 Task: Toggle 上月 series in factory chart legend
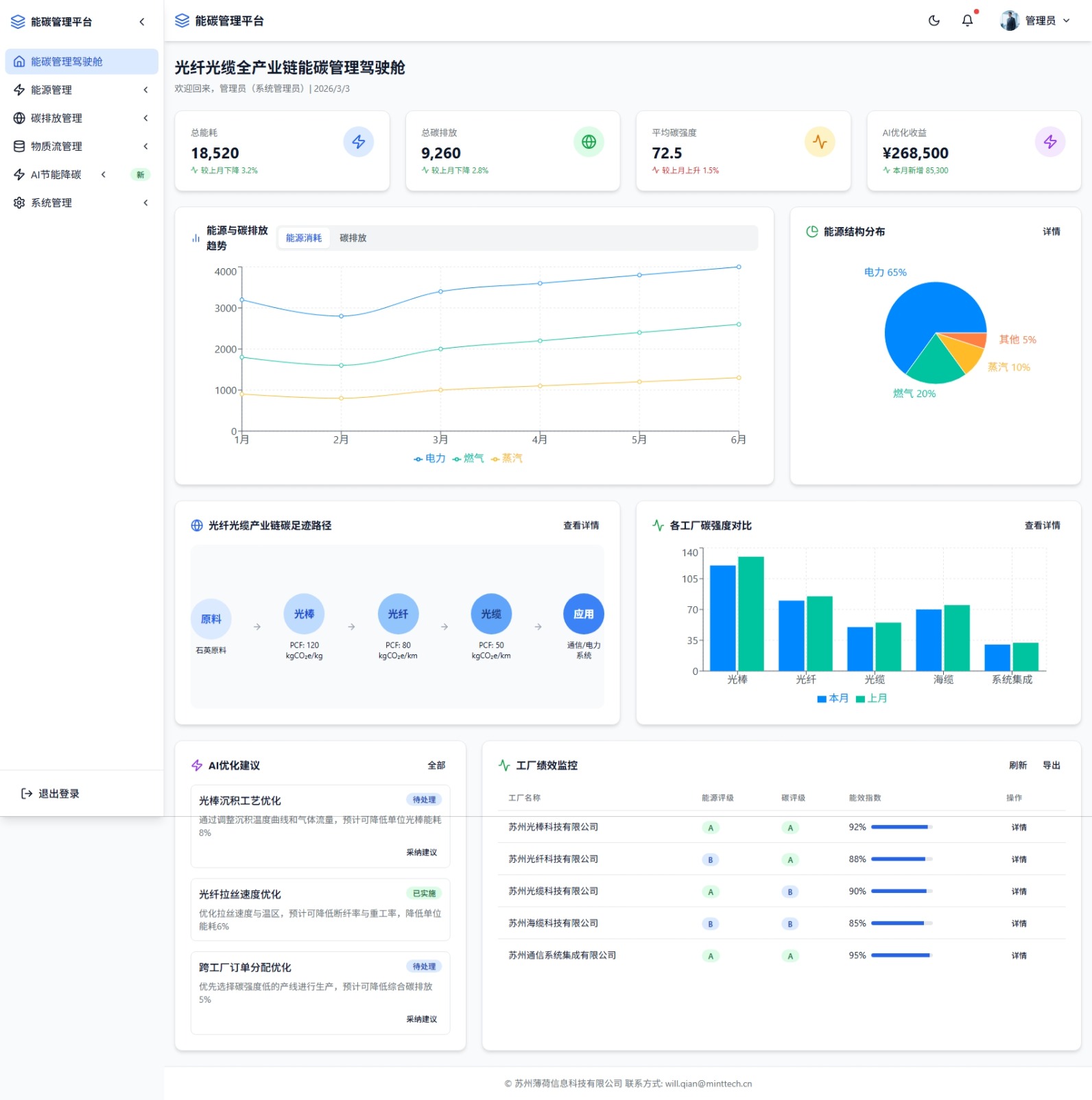pos(871,698)
